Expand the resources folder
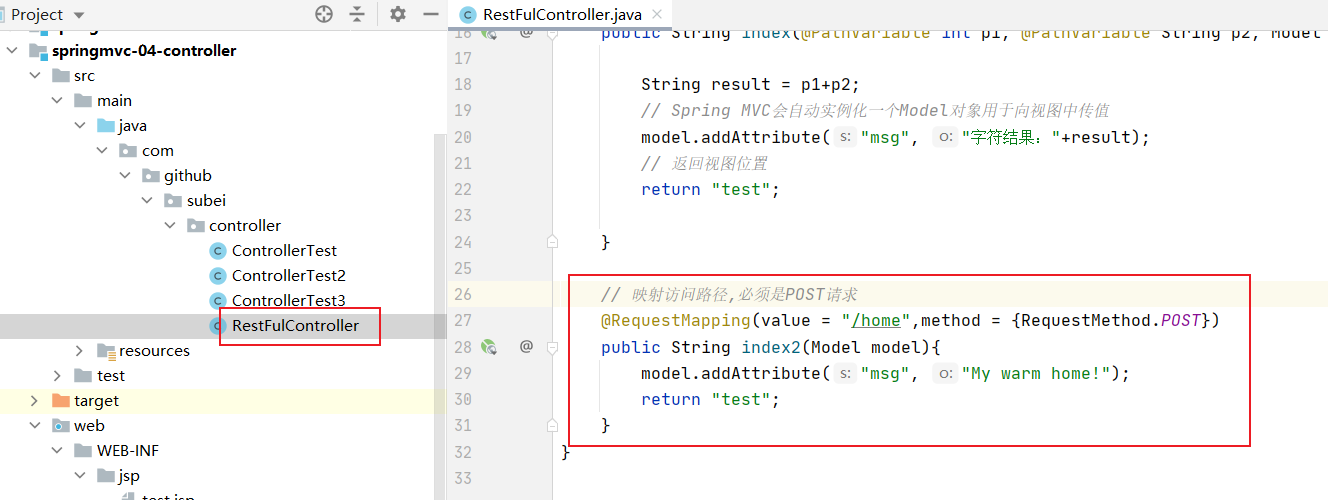1328x500 pixels. (80, 351)
